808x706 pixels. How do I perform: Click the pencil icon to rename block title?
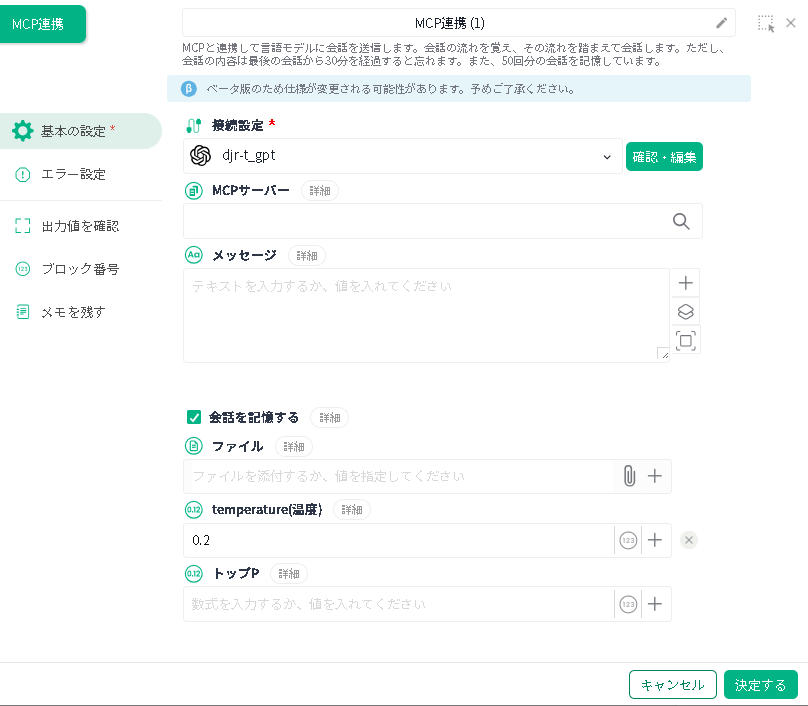(722, 23)
